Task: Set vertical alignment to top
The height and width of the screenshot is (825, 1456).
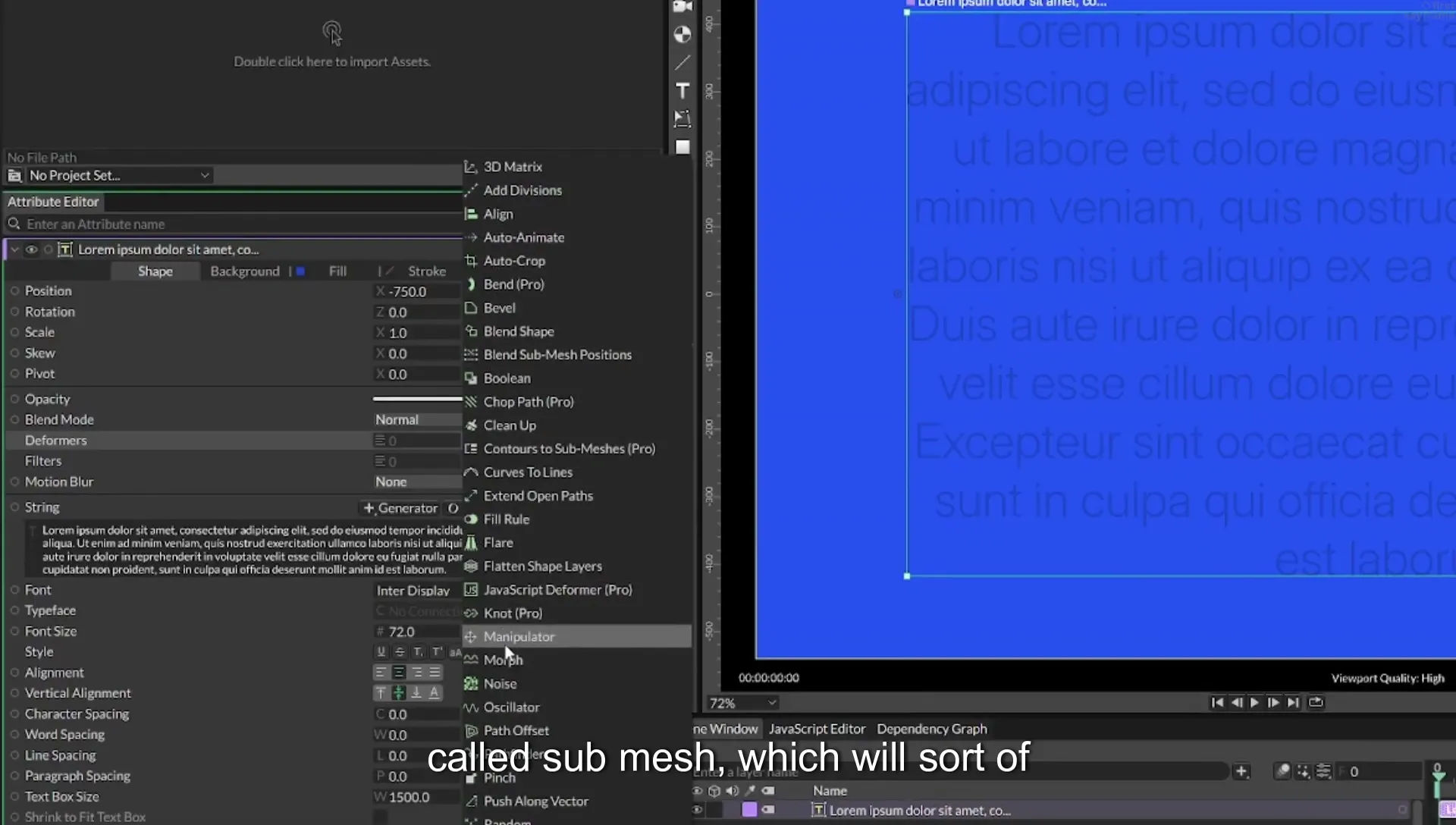Action: [381, 693]
